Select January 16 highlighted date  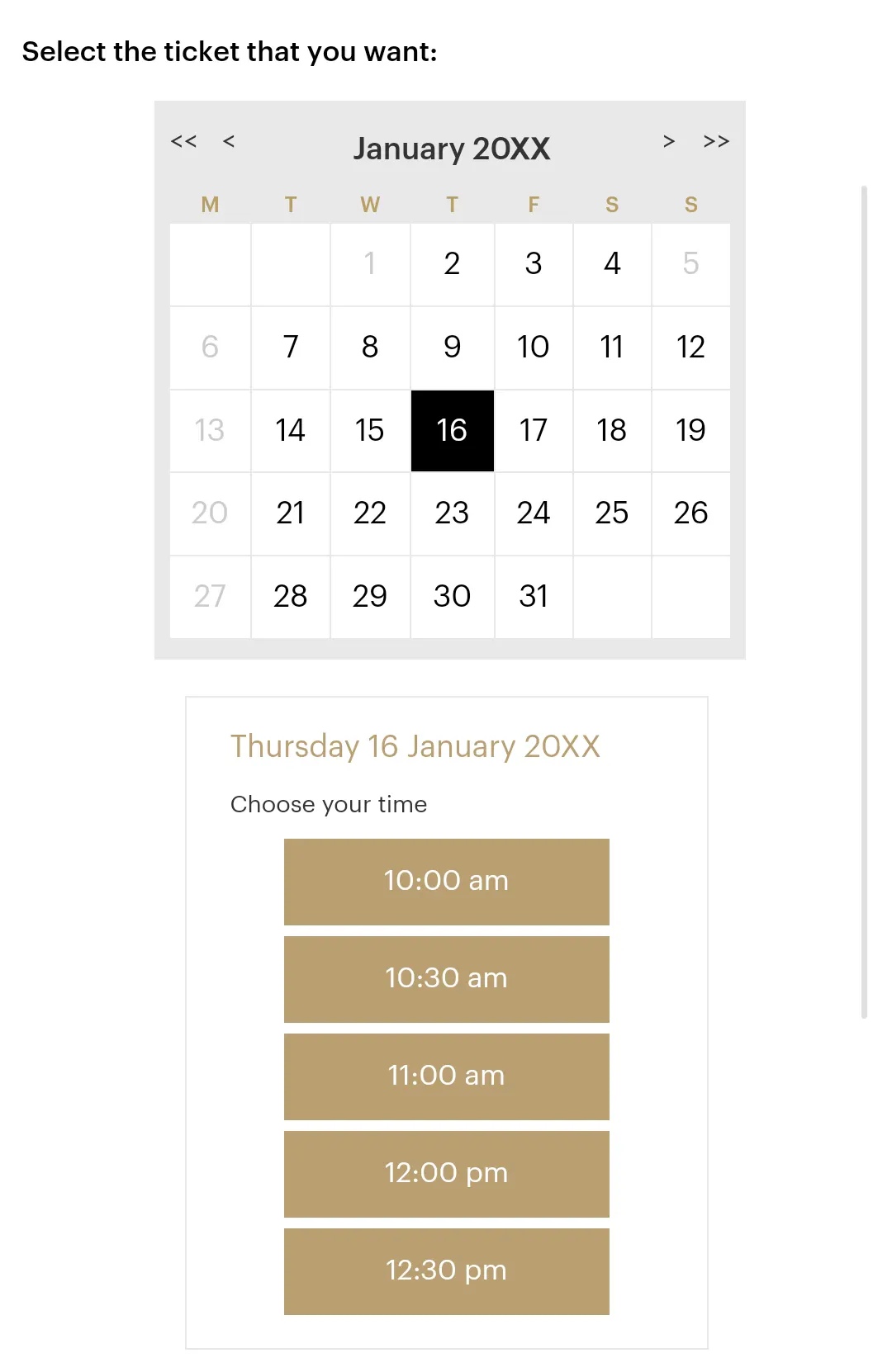pos(452,430)
